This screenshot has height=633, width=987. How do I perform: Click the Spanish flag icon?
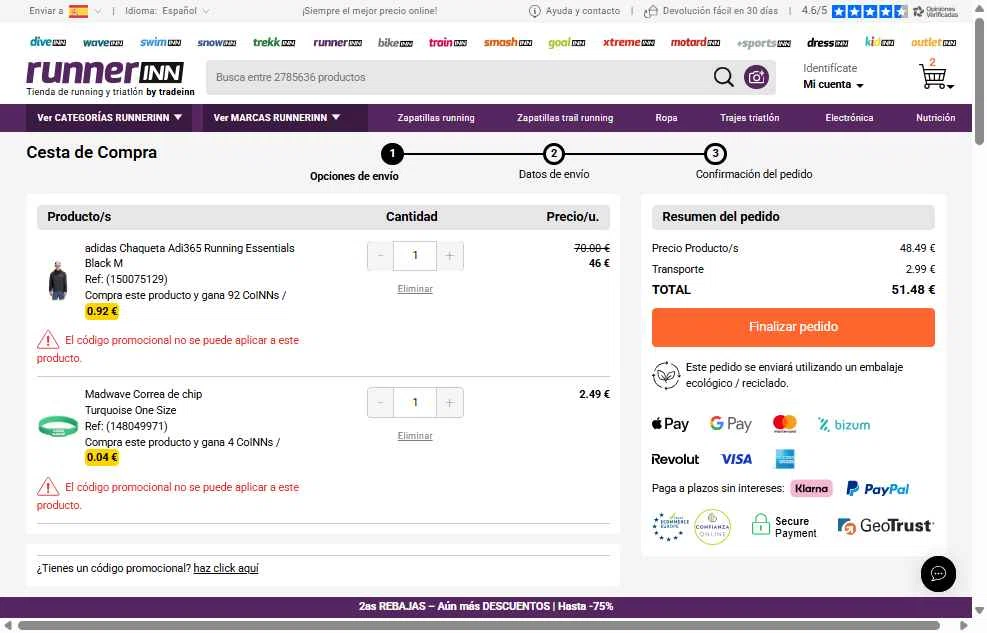(78, 11)
